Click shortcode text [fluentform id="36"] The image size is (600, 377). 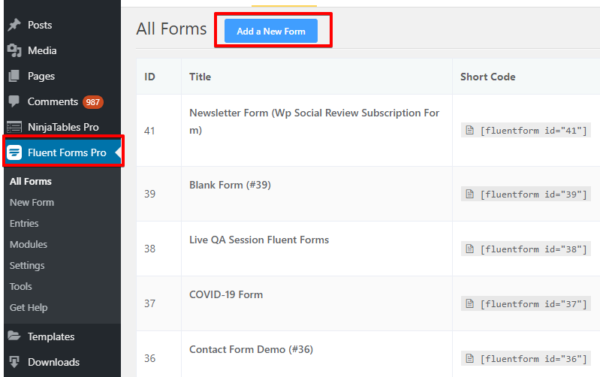[x=533, y=359]
